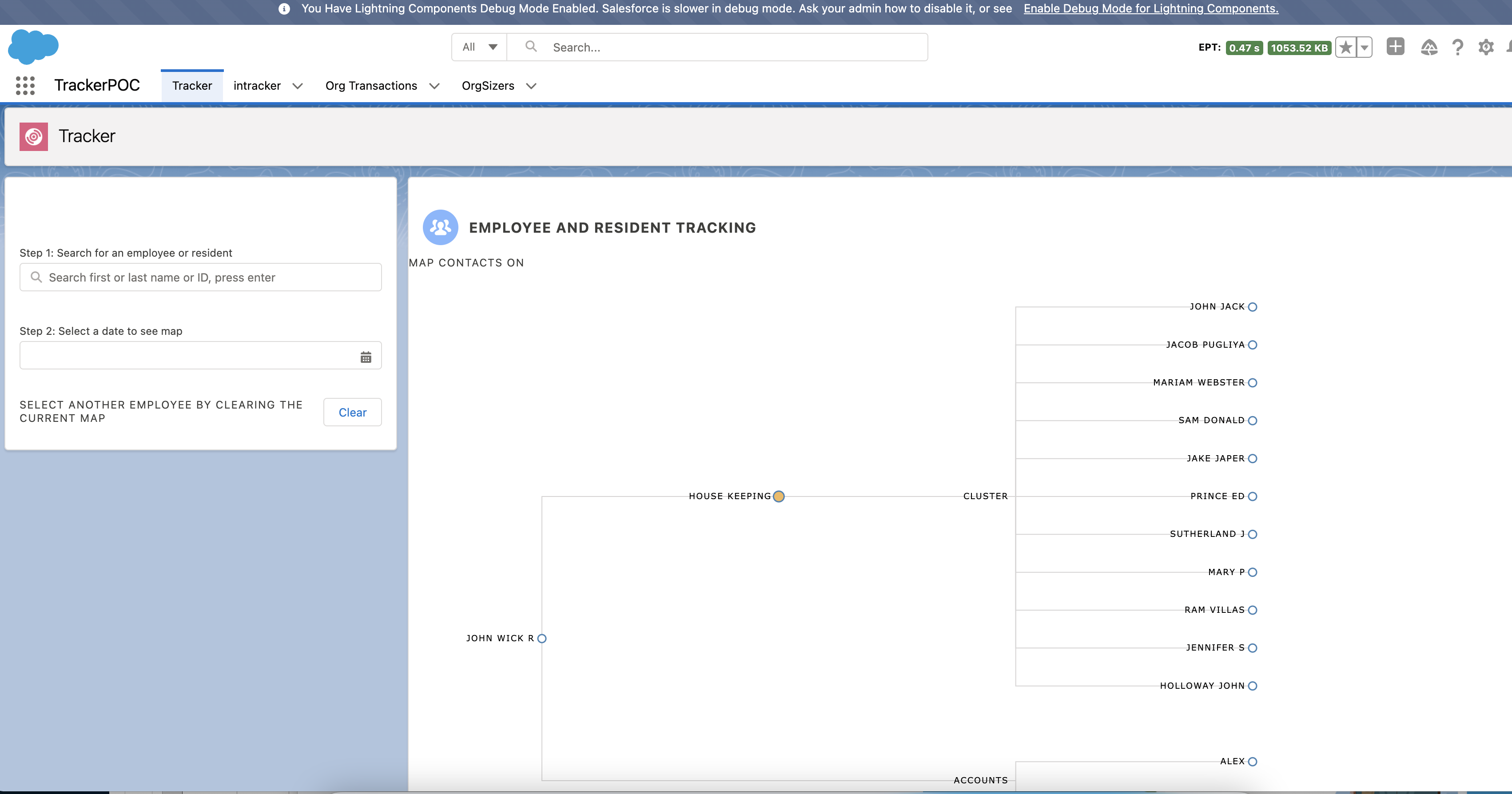Click the employee or resident search field
This screenshot has width=1512, height=794.
[201, 277]
